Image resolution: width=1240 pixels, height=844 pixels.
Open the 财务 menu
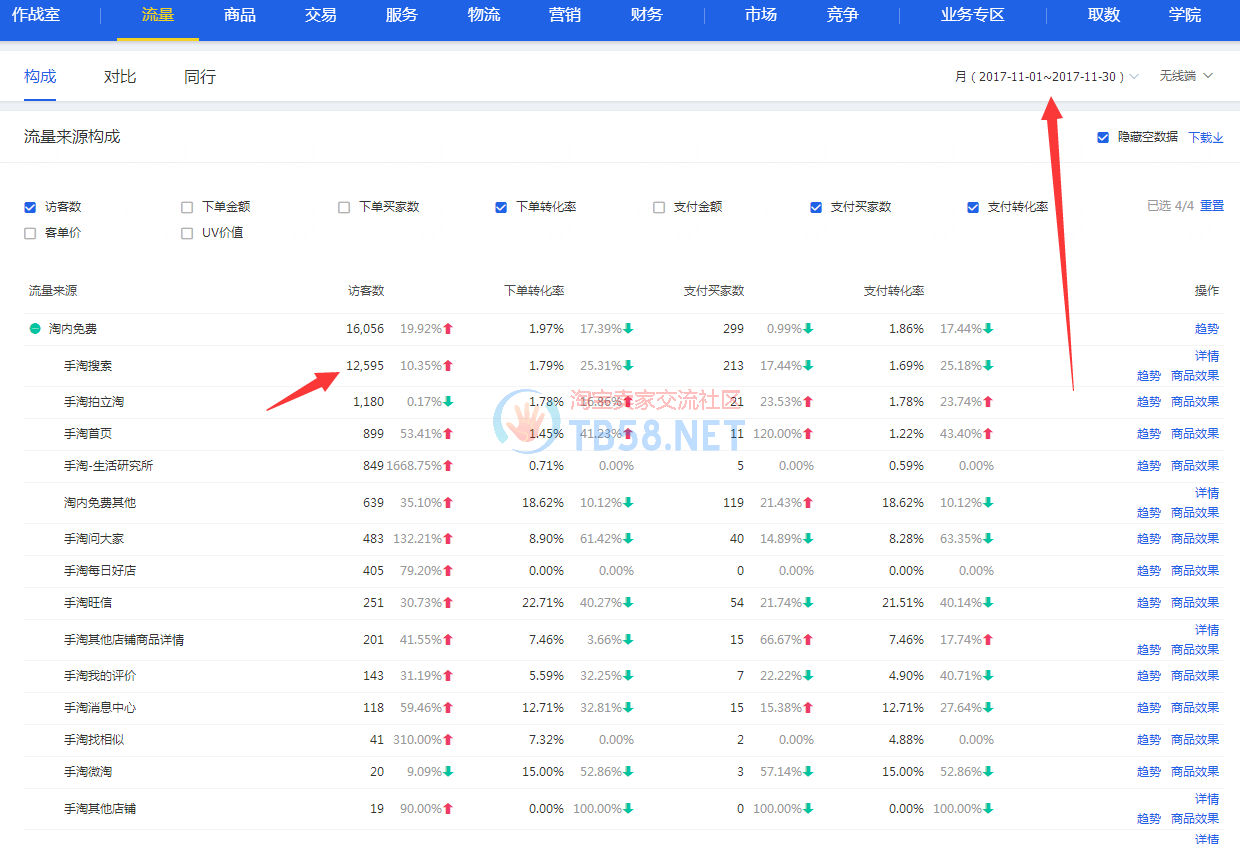pyautogui.click(x=647, y=15)
